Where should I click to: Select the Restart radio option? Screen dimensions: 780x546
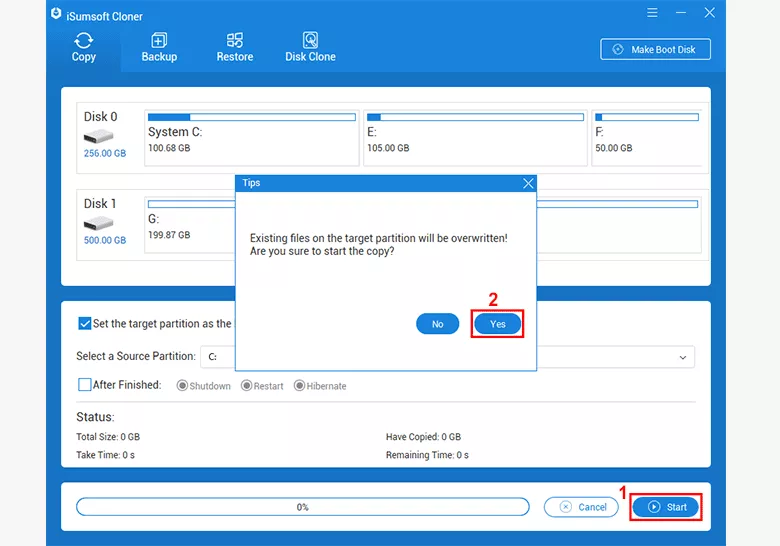(246, 386)
